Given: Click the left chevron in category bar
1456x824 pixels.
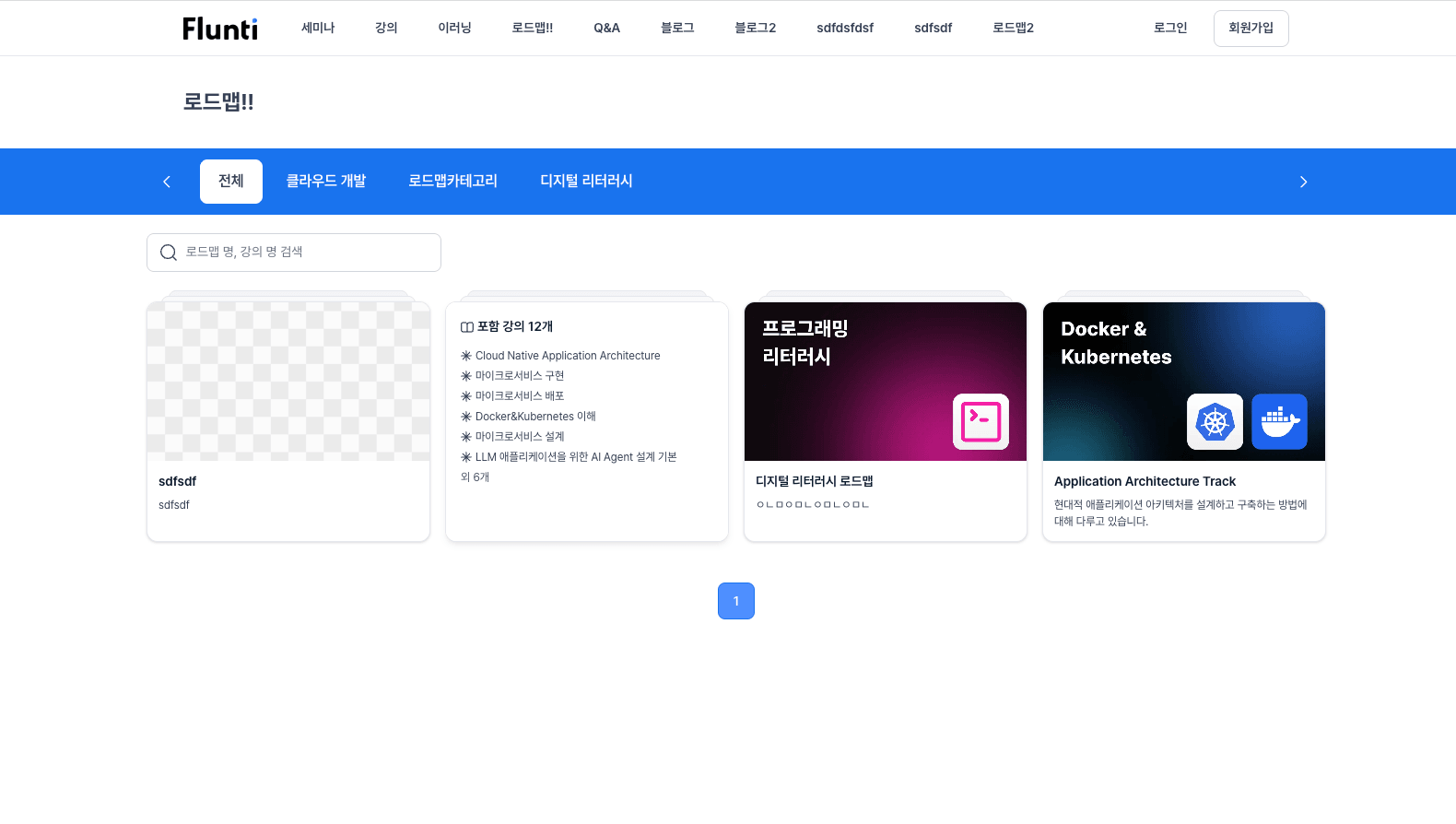Looking at the screenshot, I should click(x=167, y=182).
